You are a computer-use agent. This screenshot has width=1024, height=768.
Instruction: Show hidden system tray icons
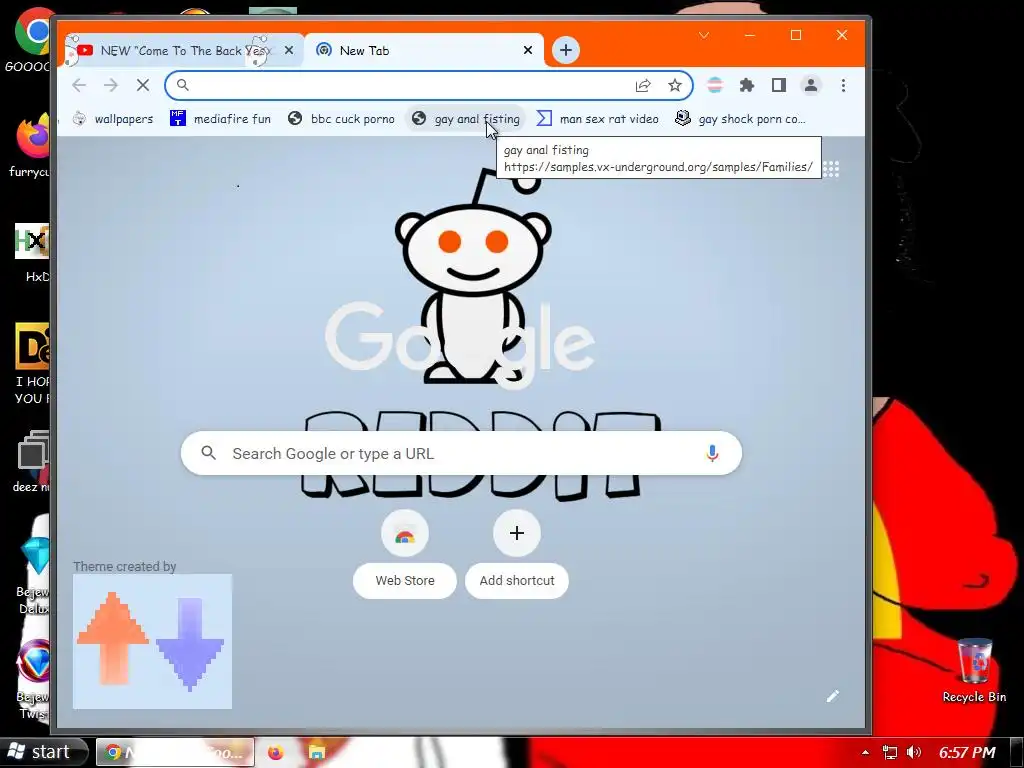point(865,752)
